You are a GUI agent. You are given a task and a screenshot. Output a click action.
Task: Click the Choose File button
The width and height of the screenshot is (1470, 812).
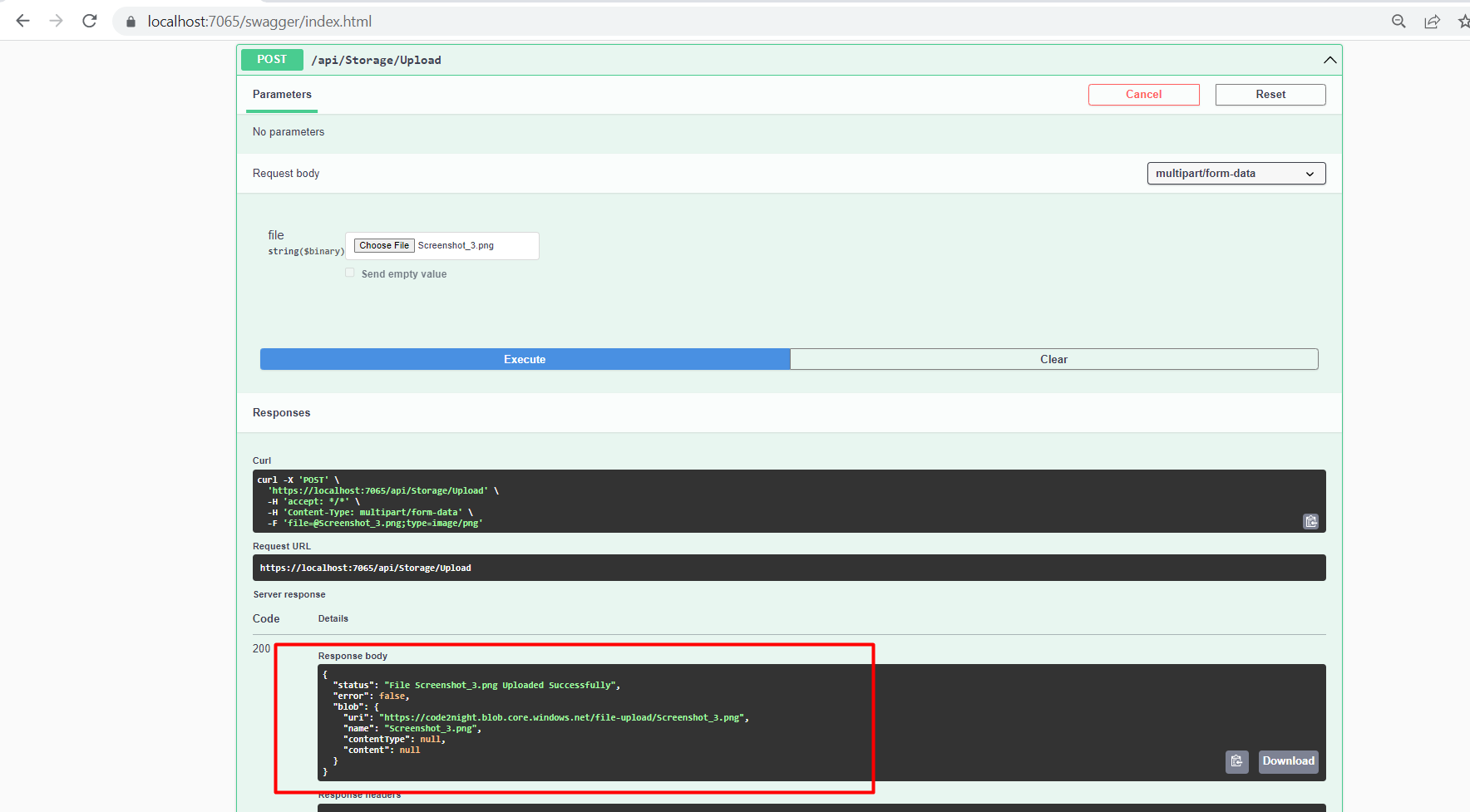pos(384,245)
